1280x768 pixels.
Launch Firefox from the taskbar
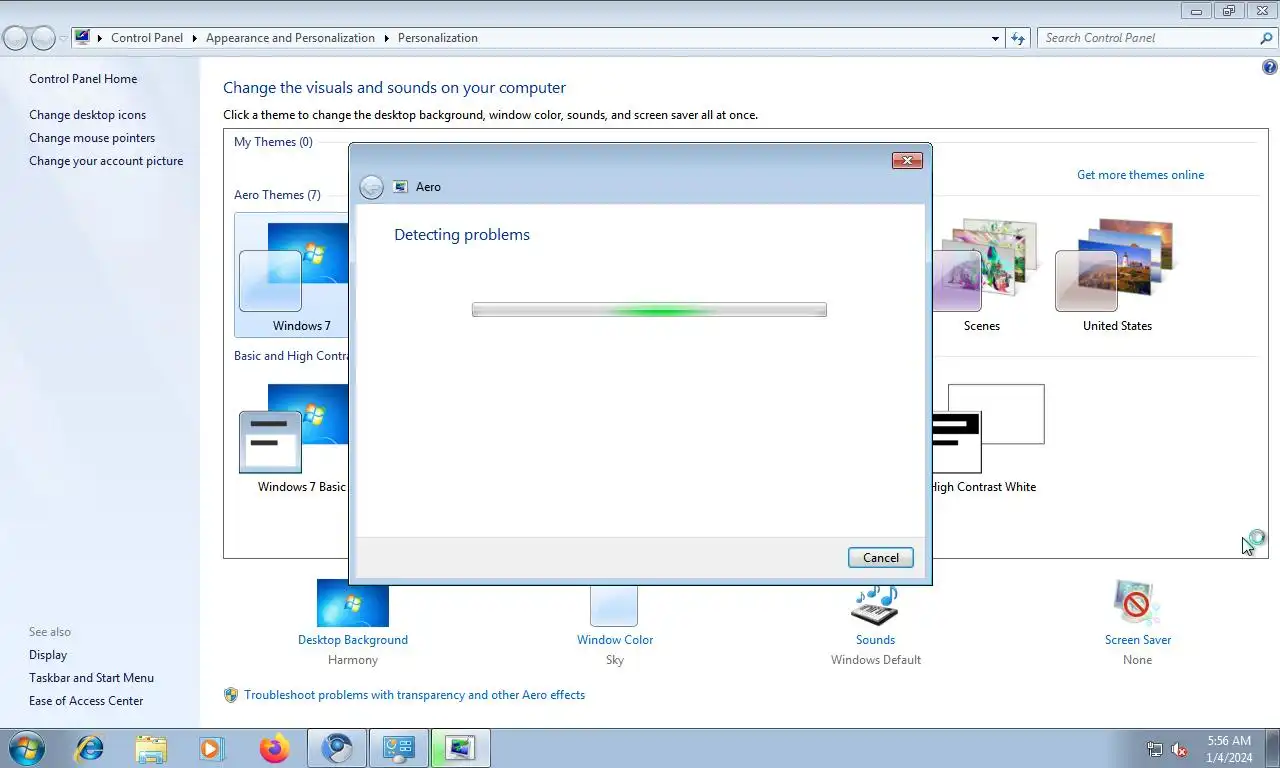(x=273, y=748)
